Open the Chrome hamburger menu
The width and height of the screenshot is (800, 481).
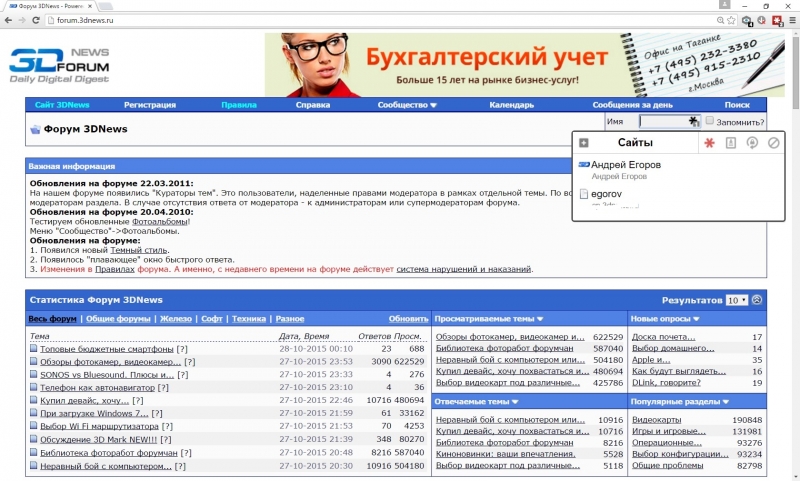click(792, 20)
